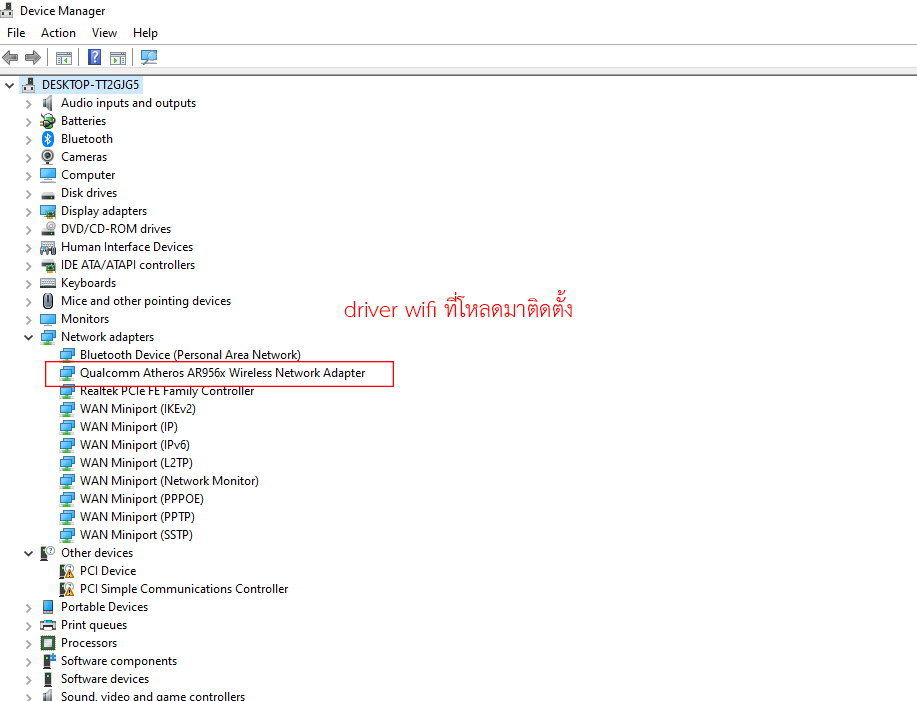Click the Back arrow toolbar icon
Viewport: 917px width, 701px height.
[x=11, y=57]
